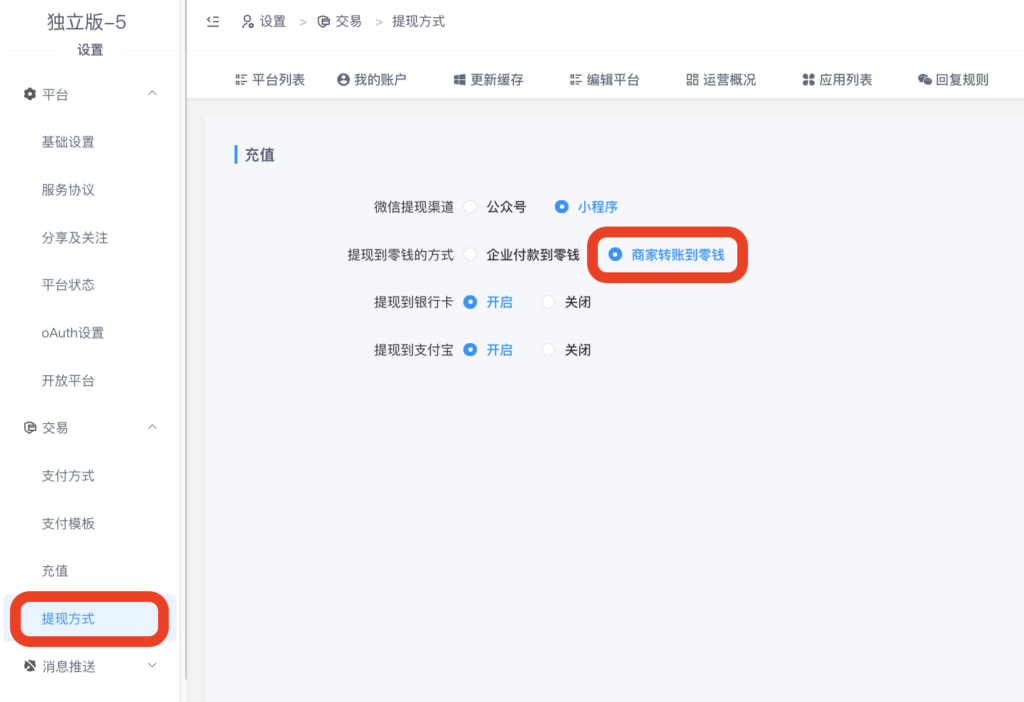Image resolution: width=1024 pixels, height=702 pixels.
Task: Collapse the 平台 section chevron
Action: coord(152,93)
